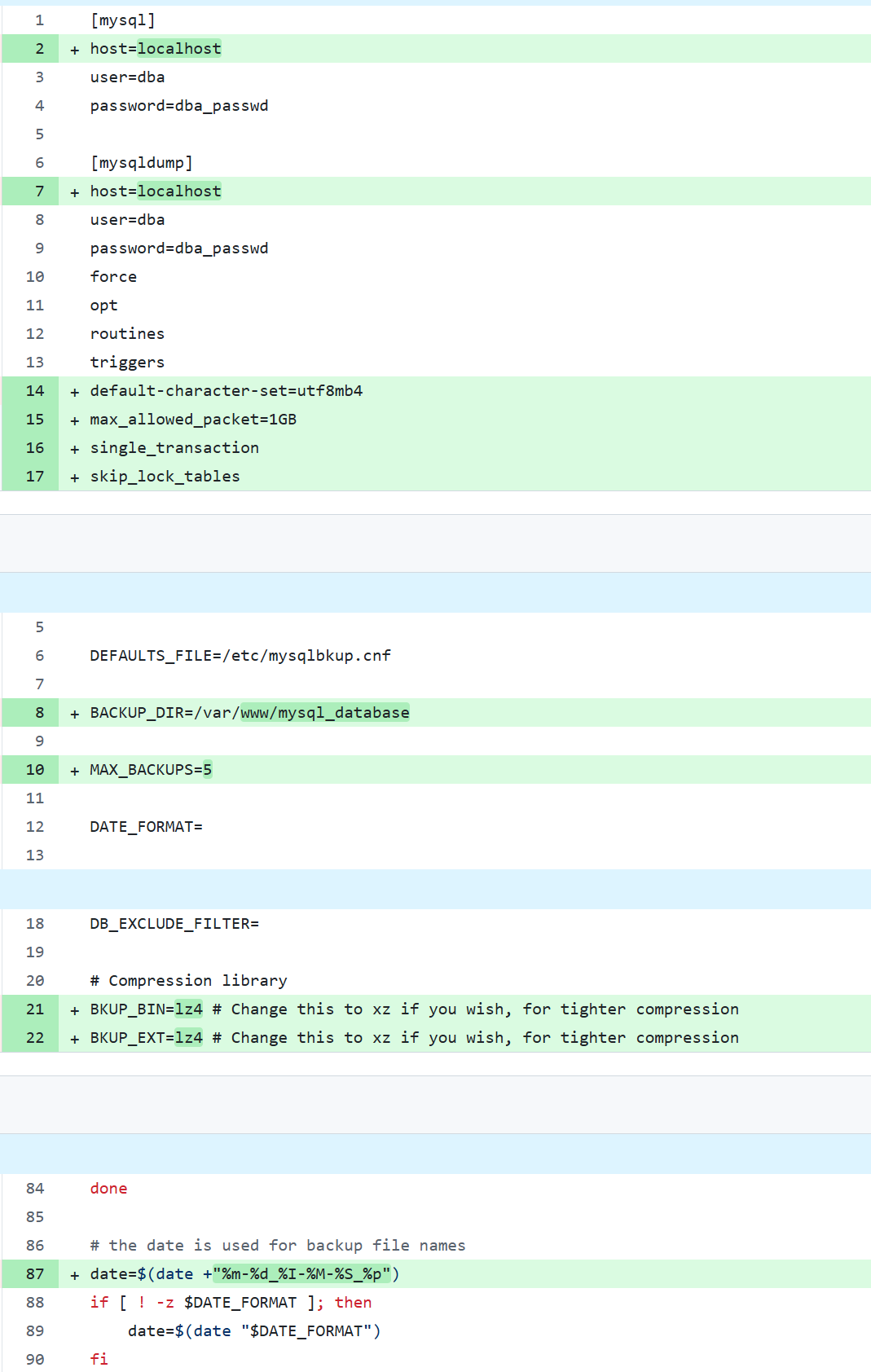Click the 'routines' option line
This screenshot has height=1372, width=871.
127,334
